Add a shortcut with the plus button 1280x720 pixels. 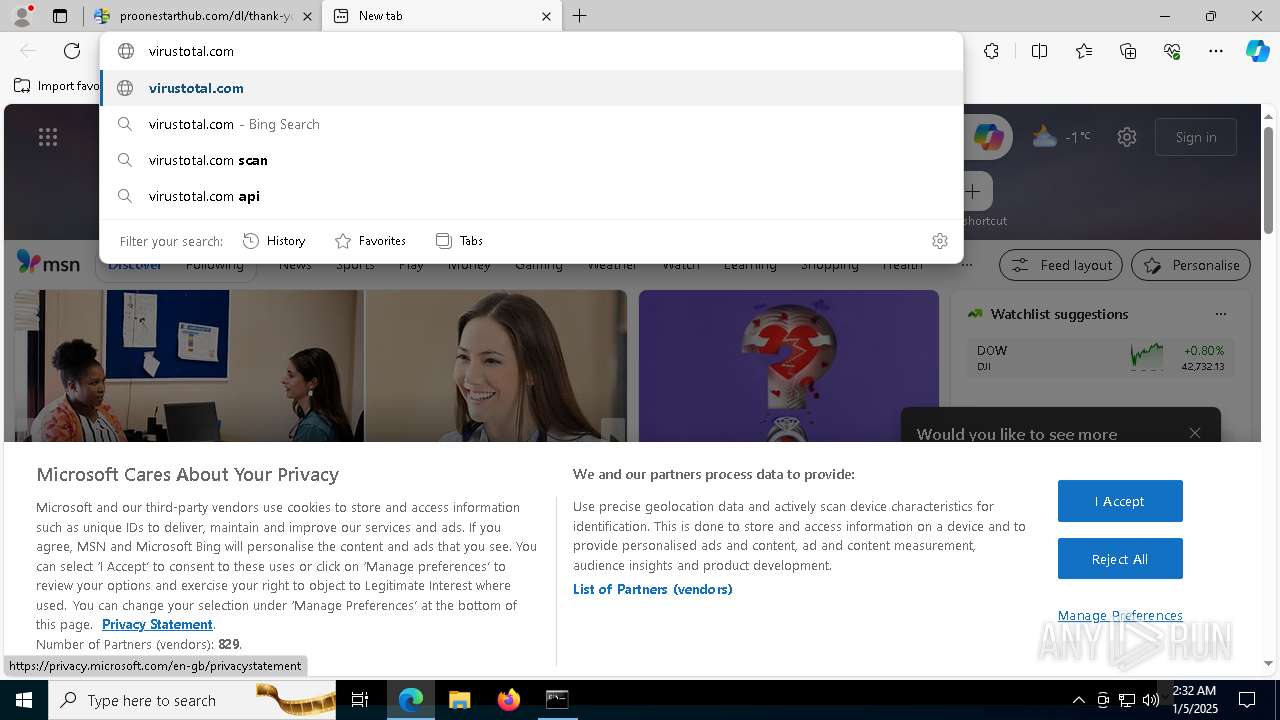973,191
